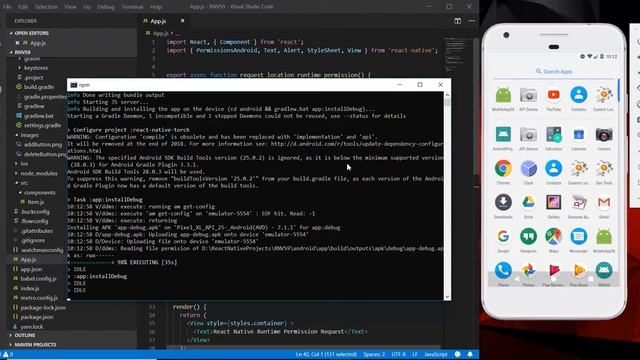The image size is (640, 360).
Task: Open Dev Tools app in the emulator
Action: pyautogui.click(x=604, y=168)
